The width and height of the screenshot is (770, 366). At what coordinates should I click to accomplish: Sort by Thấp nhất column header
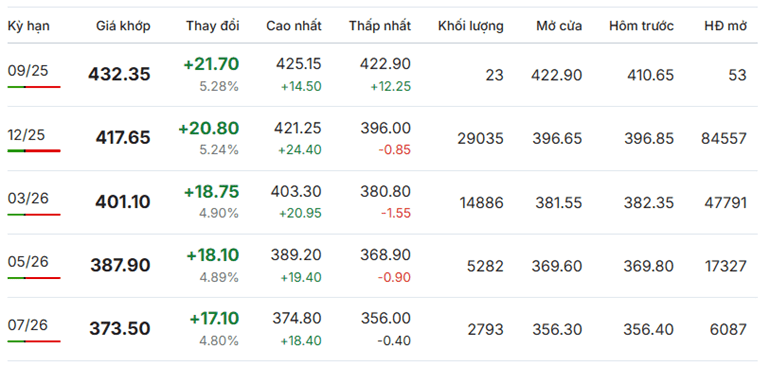(x=380, y=26)
